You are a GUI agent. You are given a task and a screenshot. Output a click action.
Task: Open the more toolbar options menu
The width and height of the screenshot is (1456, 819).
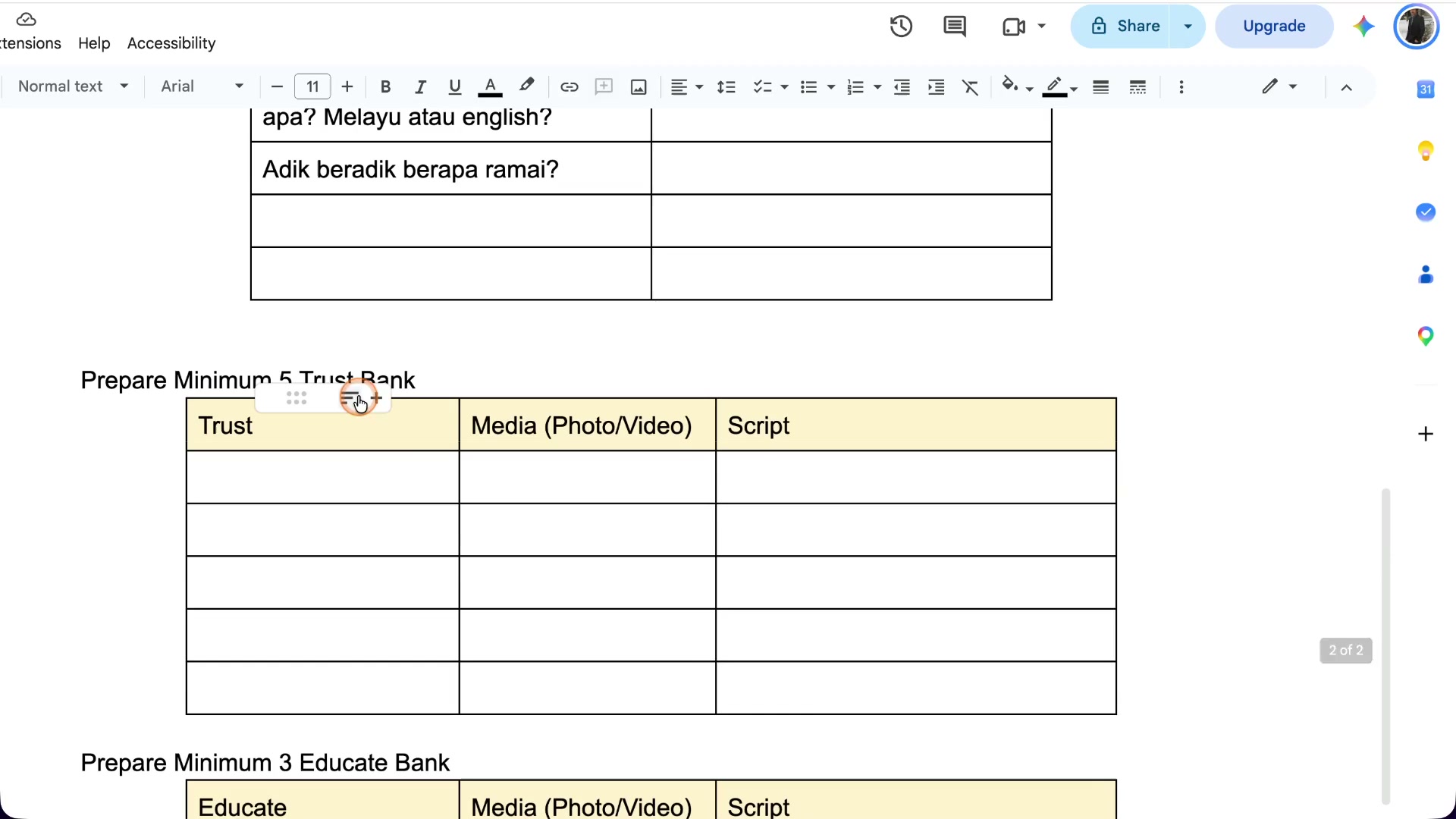[1181, 87]
